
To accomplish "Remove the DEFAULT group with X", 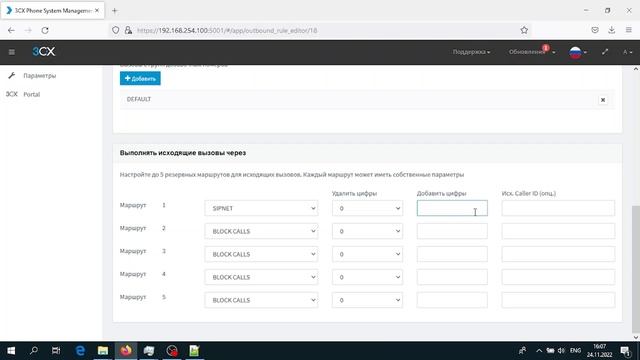I will pos(603,100).
